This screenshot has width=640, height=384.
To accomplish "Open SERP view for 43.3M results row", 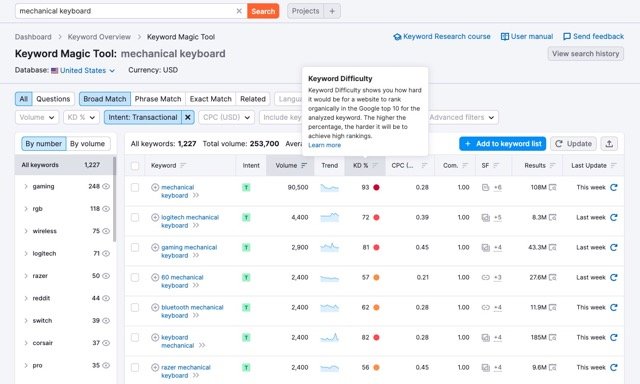I will pos(553,247).
